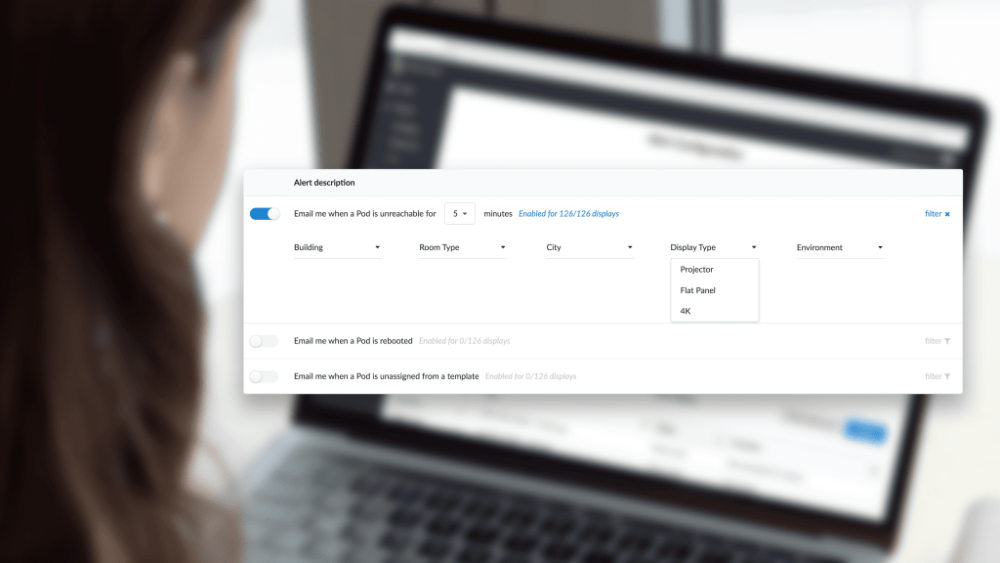Click 'Enabled for 126/126 displays' link

click(568, 214)
